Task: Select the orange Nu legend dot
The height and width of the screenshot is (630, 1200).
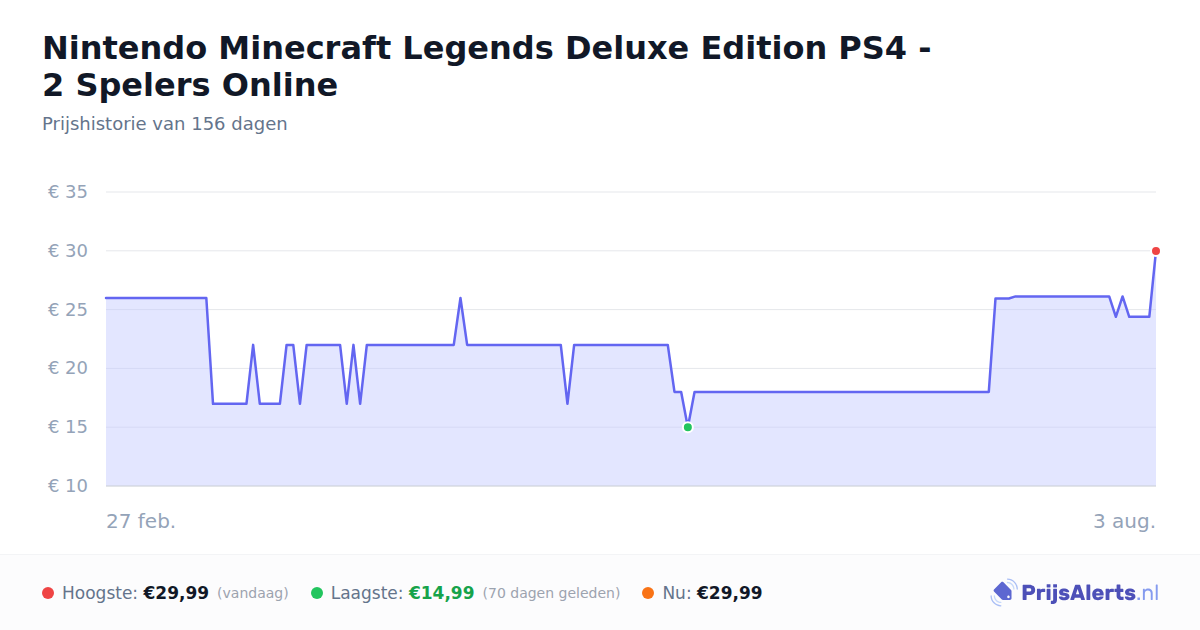Action: [x=648, y=593]
